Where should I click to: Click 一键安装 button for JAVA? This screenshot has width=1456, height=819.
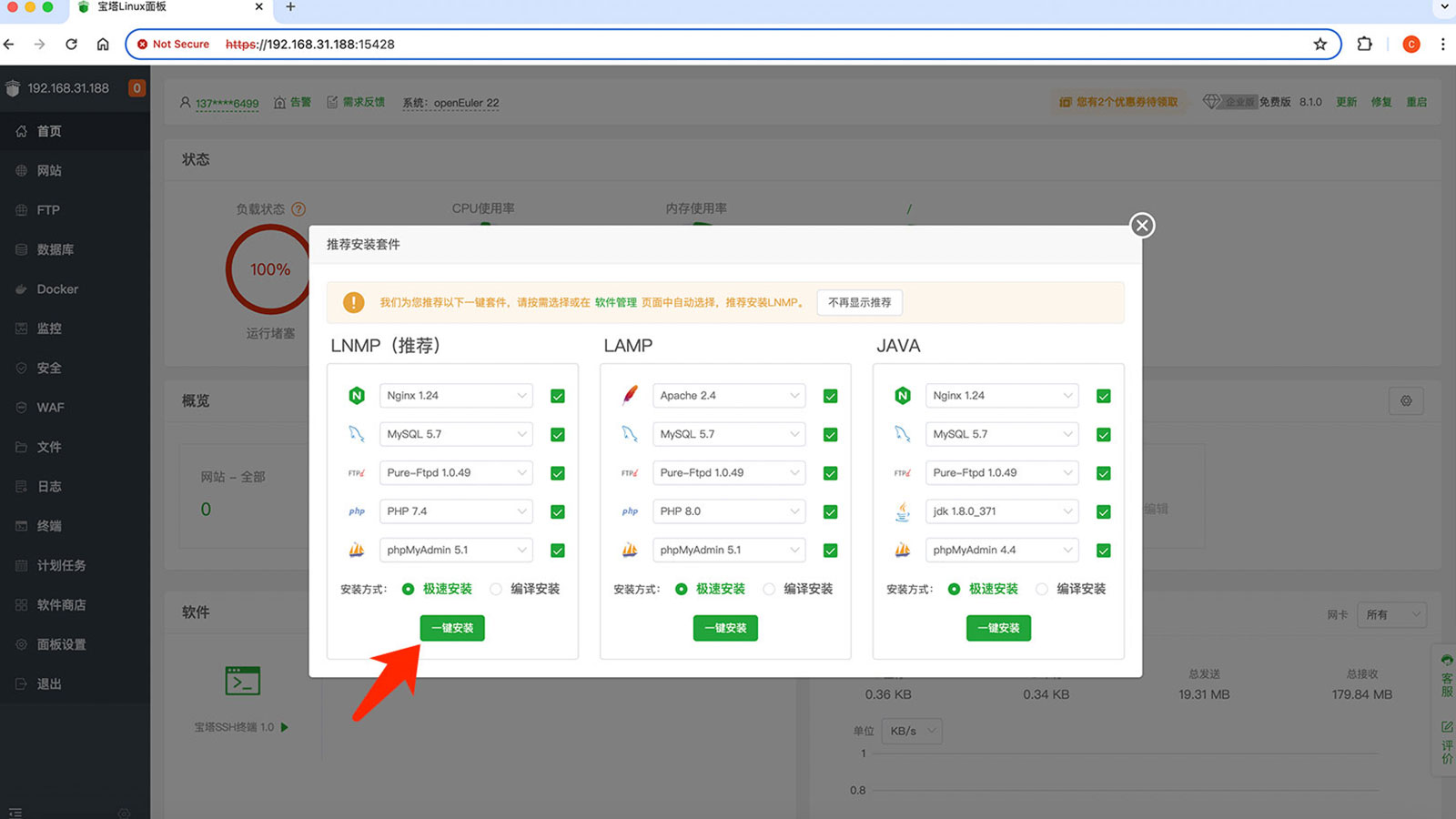pyautogui.click(x=998, y=628)
